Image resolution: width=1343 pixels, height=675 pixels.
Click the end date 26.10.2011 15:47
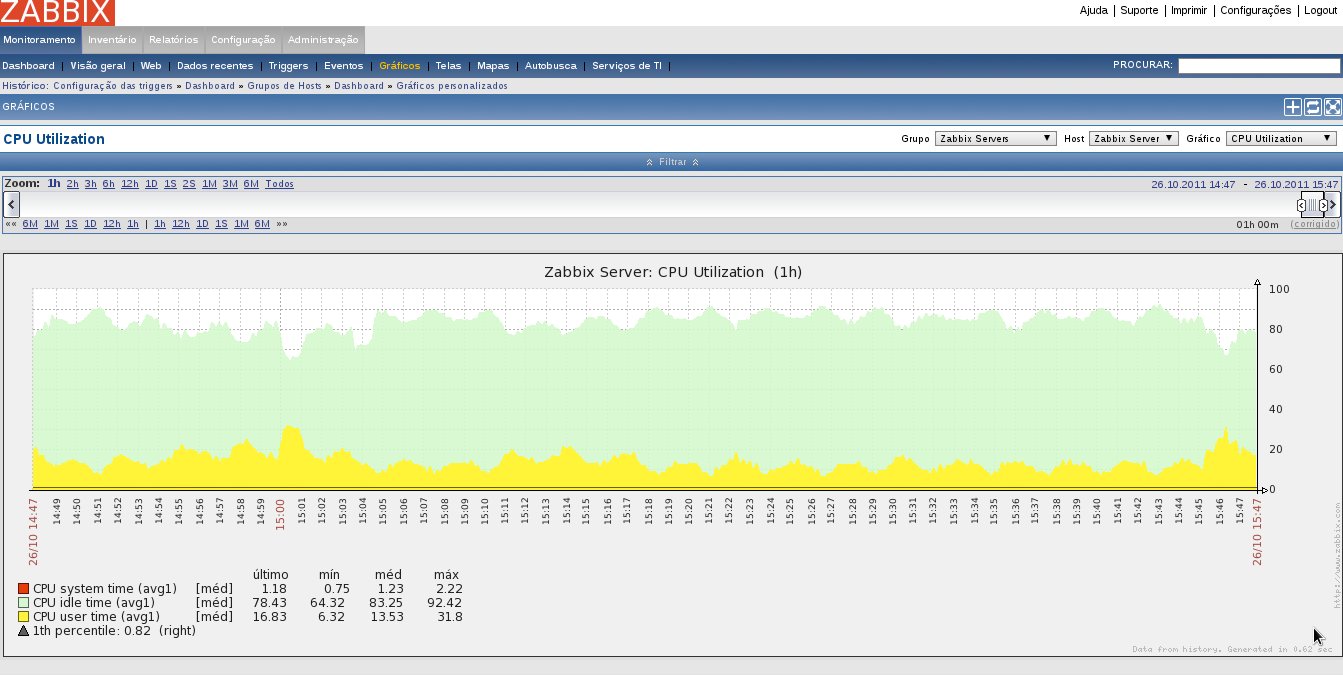pyautogui.click(x=1296, y=184)
